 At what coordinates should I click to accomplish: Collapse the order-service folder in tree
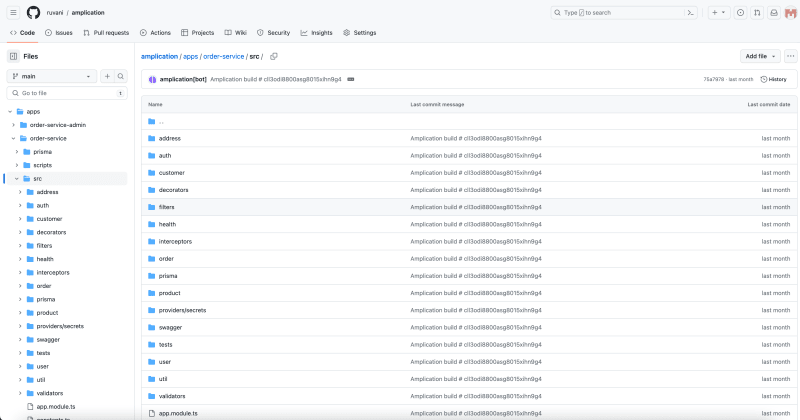[x=14, y=138]
